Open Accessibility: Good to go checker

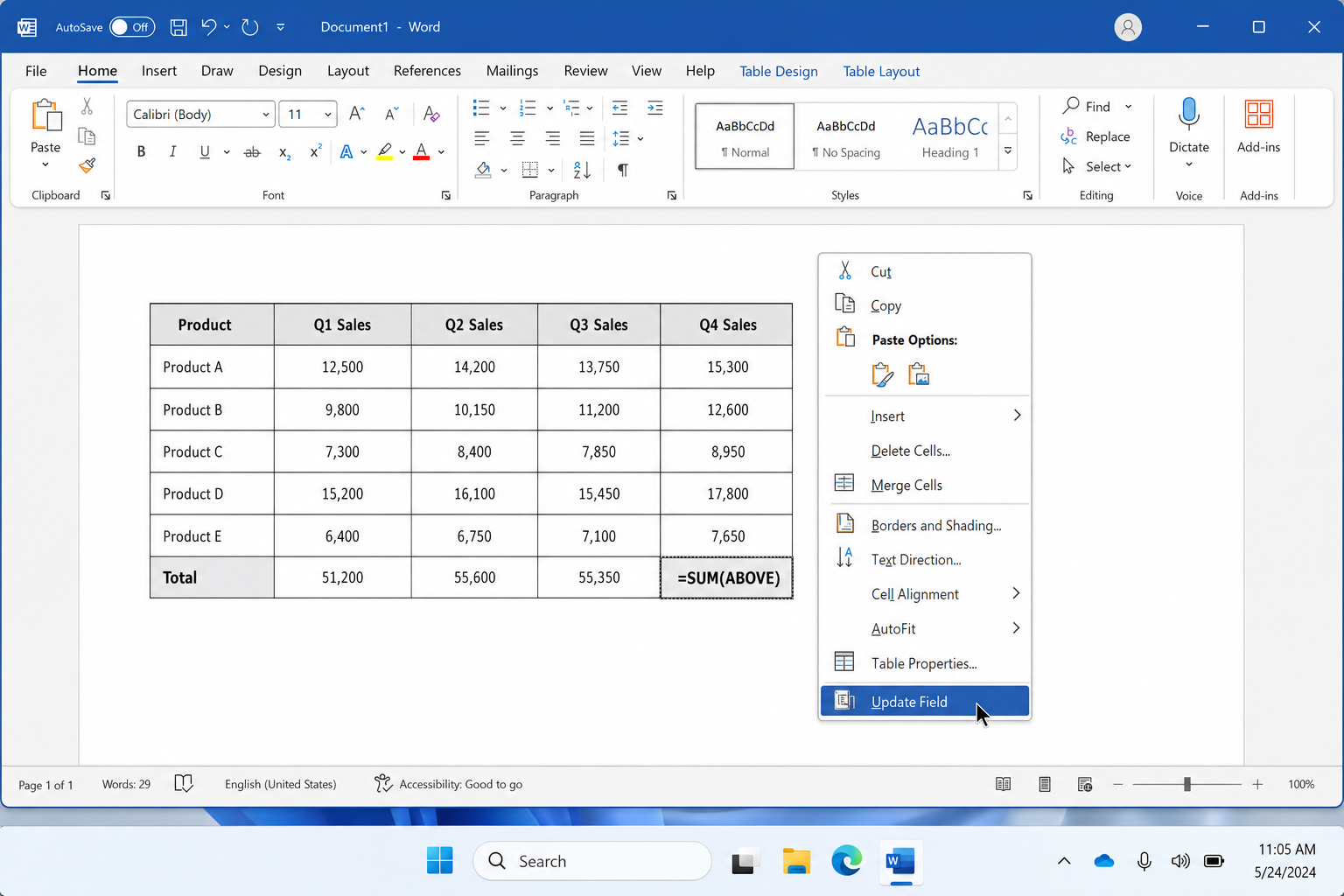(448, 784)
